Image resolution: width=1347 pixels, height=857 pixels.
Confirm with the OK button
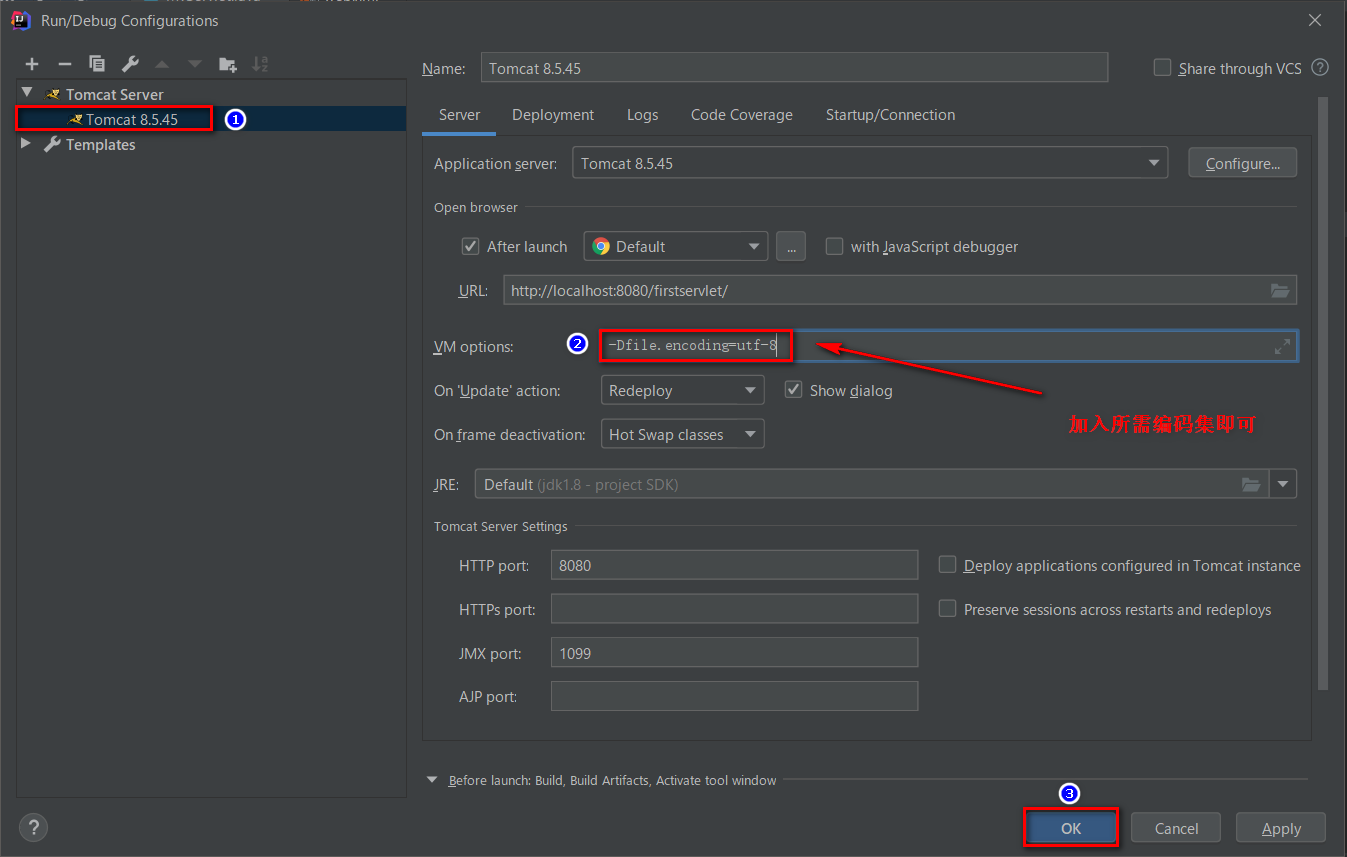(x=1071, y=828)
